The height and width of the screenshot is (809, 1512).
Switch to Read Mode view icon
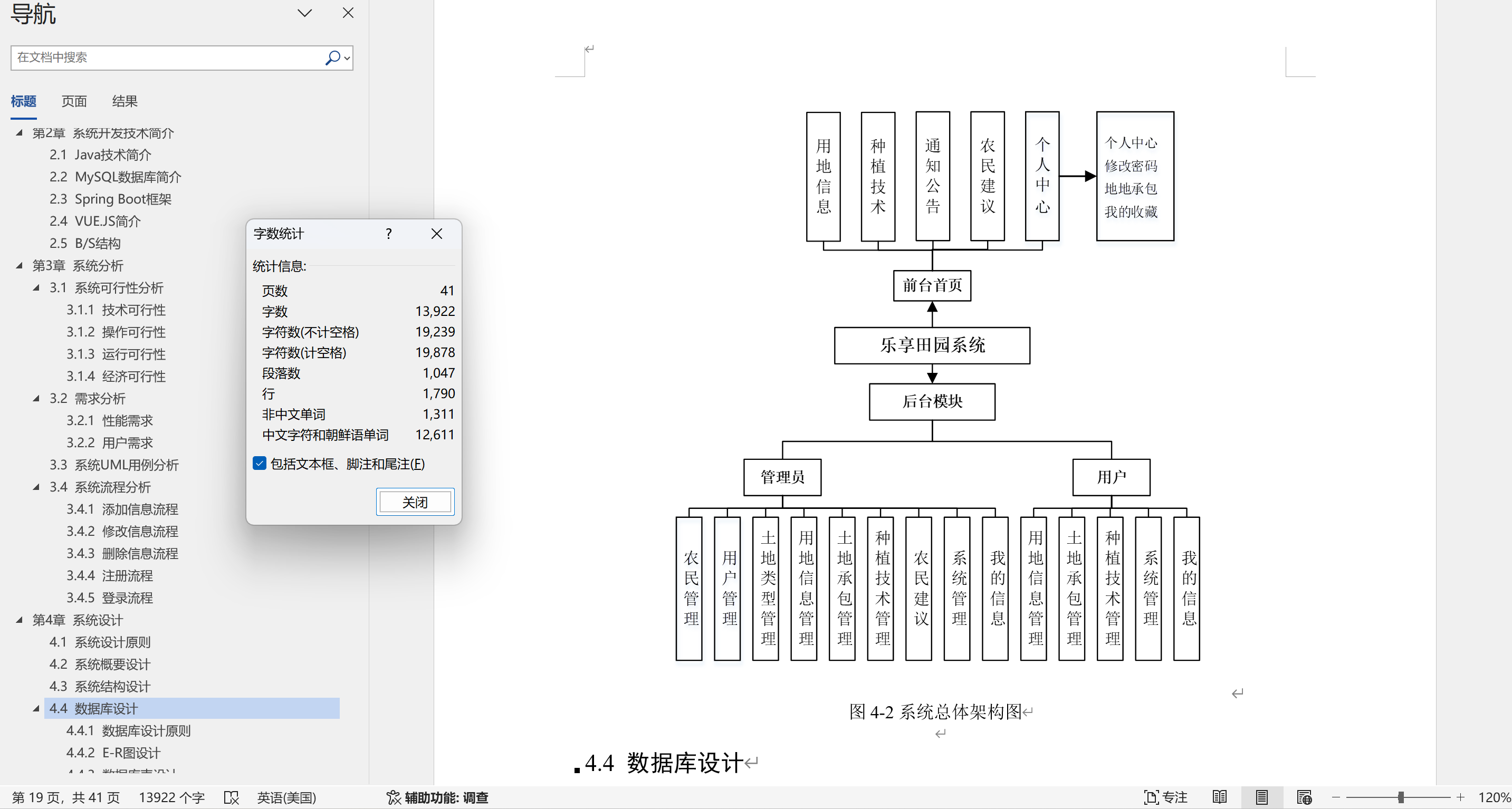coord(1220,797)
